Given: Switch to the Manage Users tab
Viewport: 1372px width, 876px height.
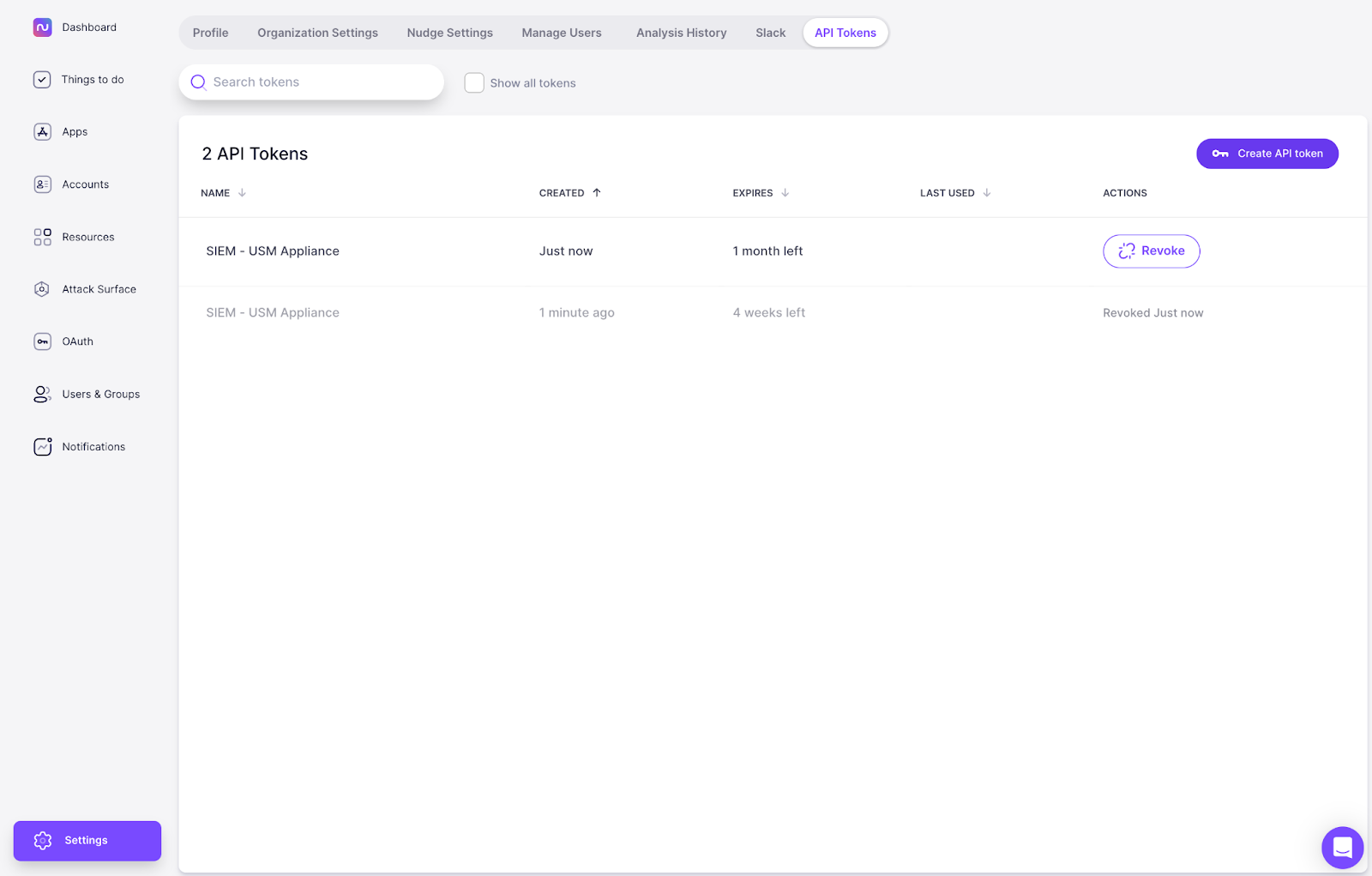Looking at the screenshot, I should tap(562, 33).
